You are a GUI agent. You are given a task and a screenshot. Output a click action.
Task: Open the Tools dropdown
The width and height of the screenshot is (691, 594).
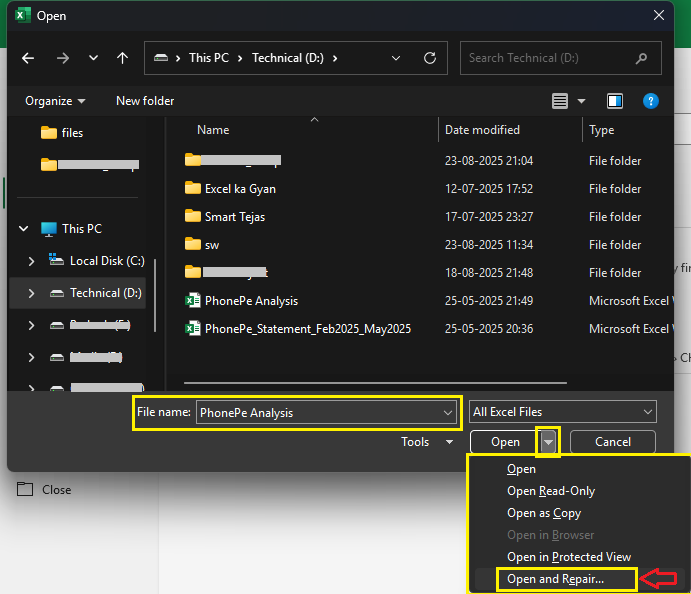coord(427,442)
